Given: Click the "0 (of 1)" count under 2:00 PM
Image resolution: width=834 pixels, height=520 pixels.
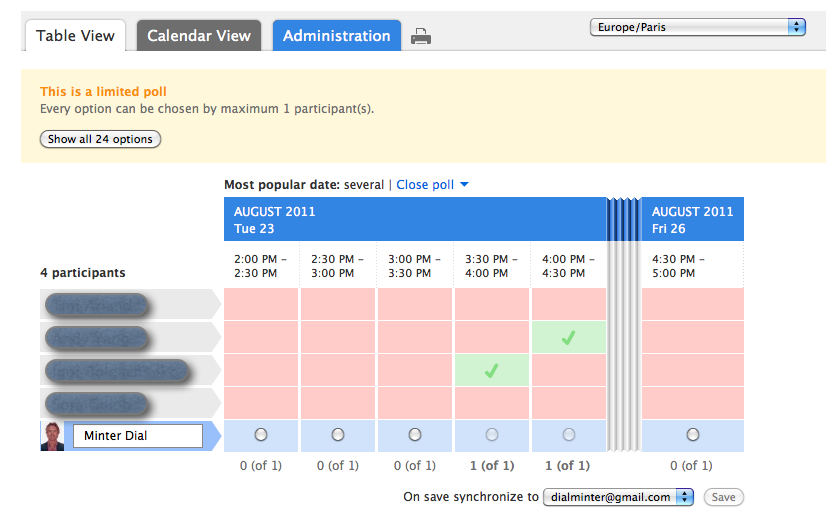Looking at the screenshot, I should point(261,466).
